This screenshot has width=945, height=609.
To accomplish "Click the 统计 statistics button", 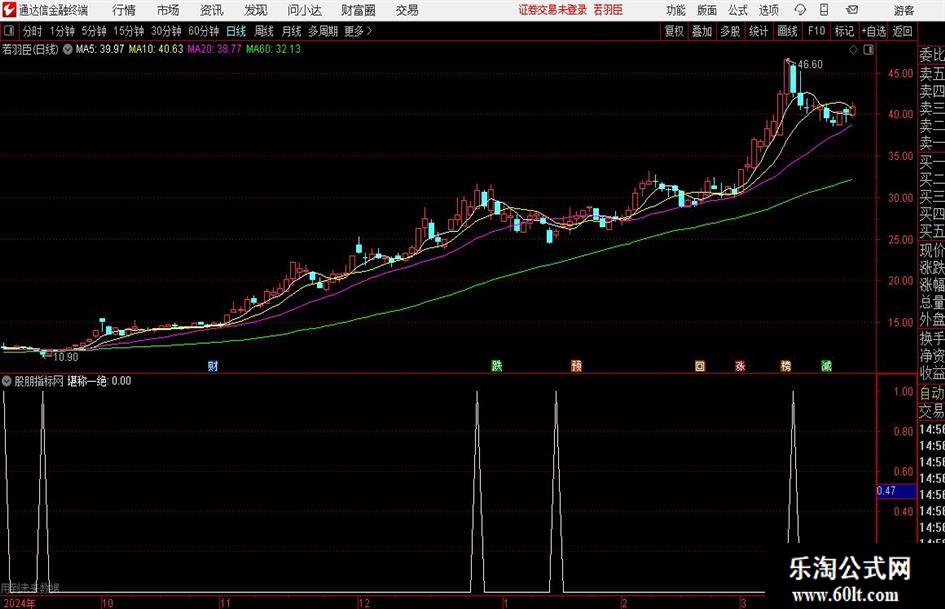I will tap(758, 31).
